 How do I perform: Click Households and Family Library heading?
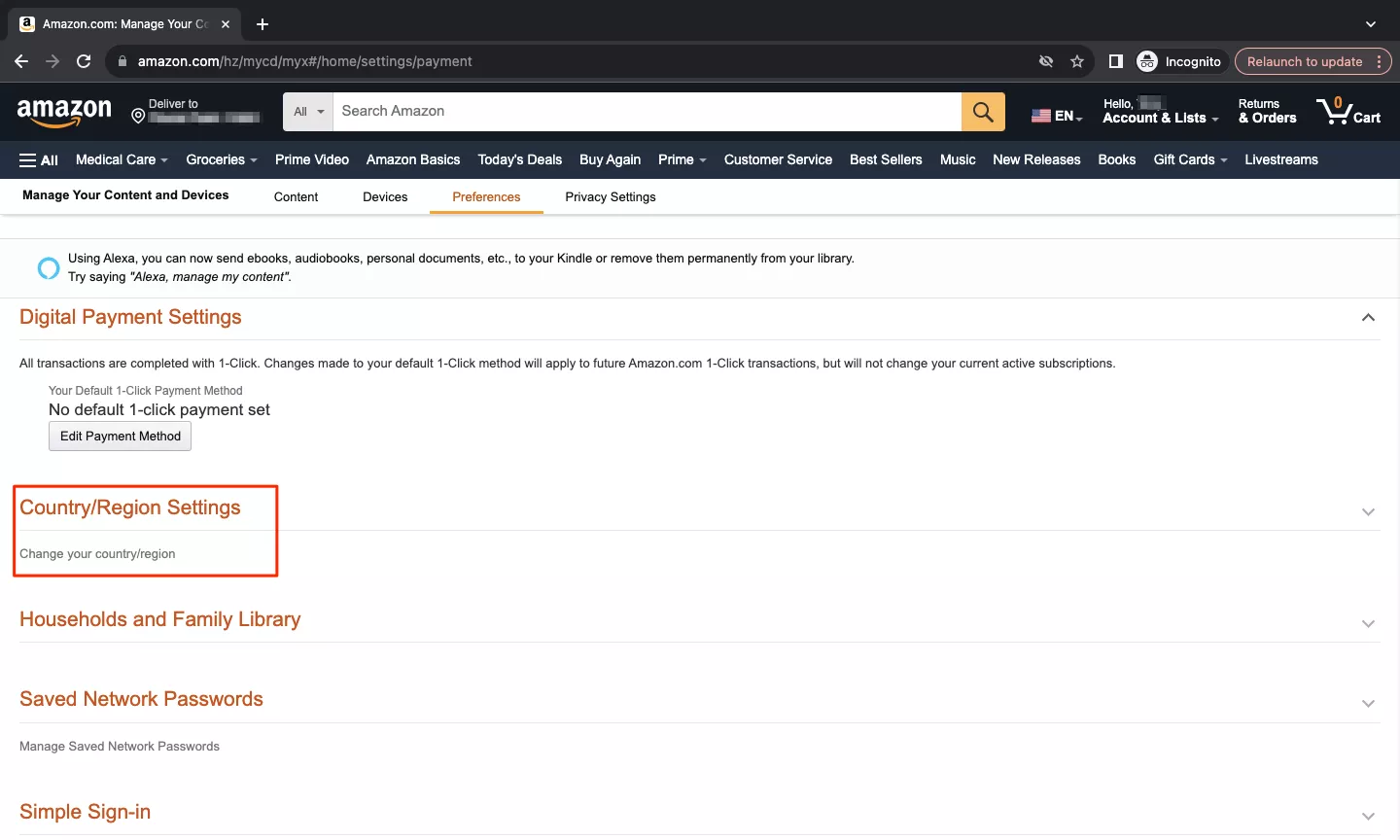click(160, 619)
